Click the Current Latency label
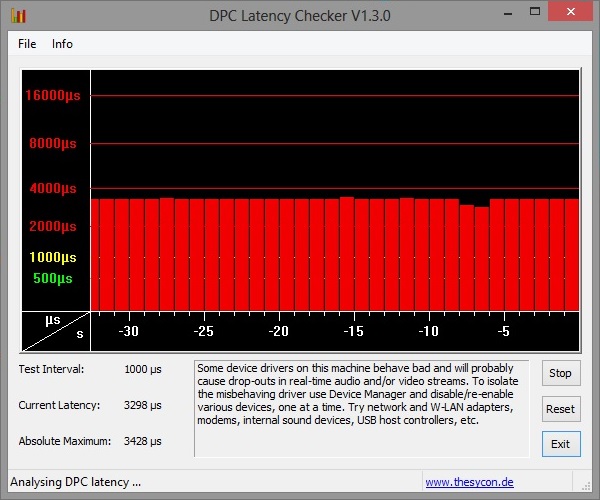The width and height of the screenshot is (600, 500). pyautogui.click(x=59, y=405)
